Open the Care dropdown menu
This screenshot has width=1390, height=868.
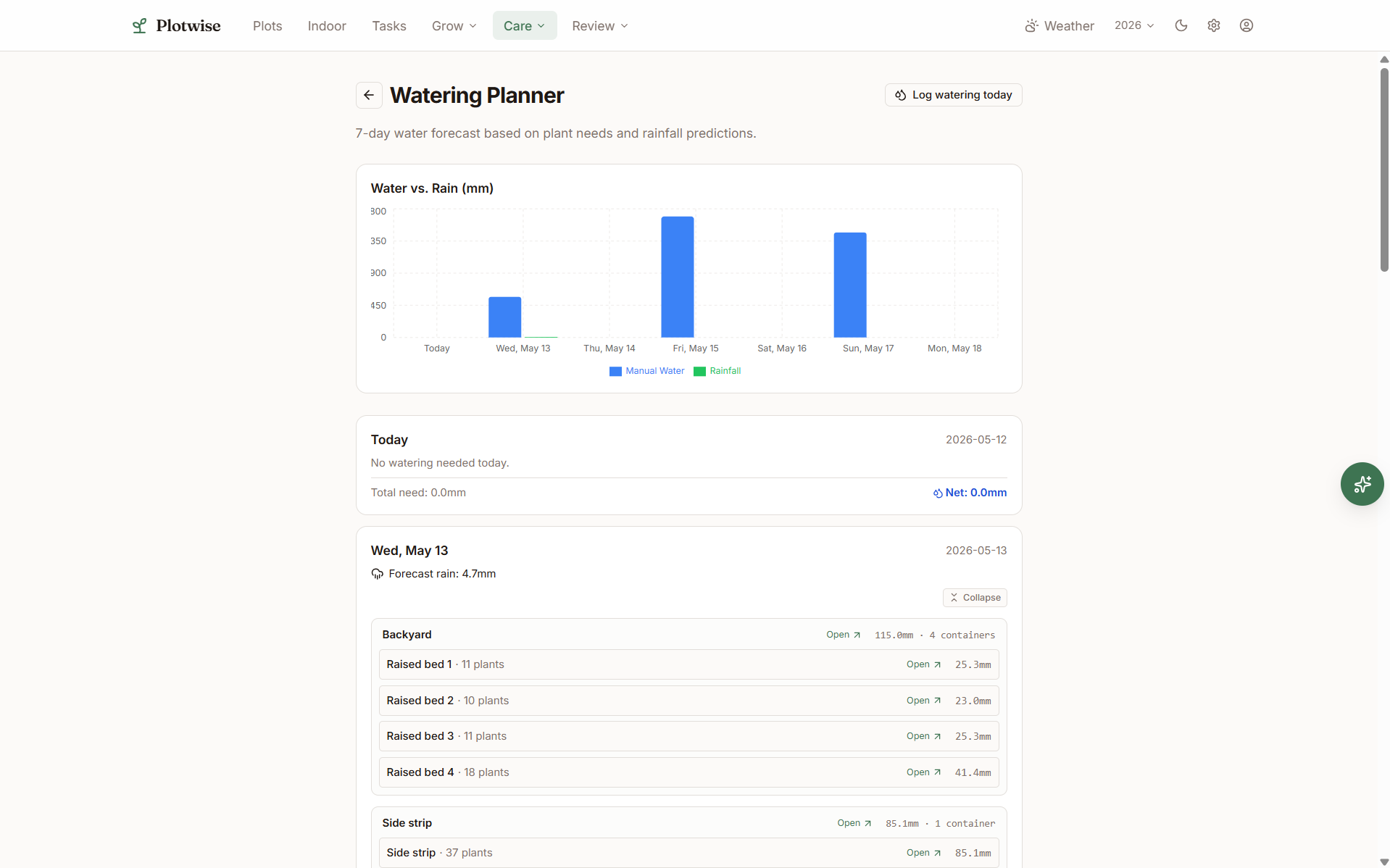(525, 26)
